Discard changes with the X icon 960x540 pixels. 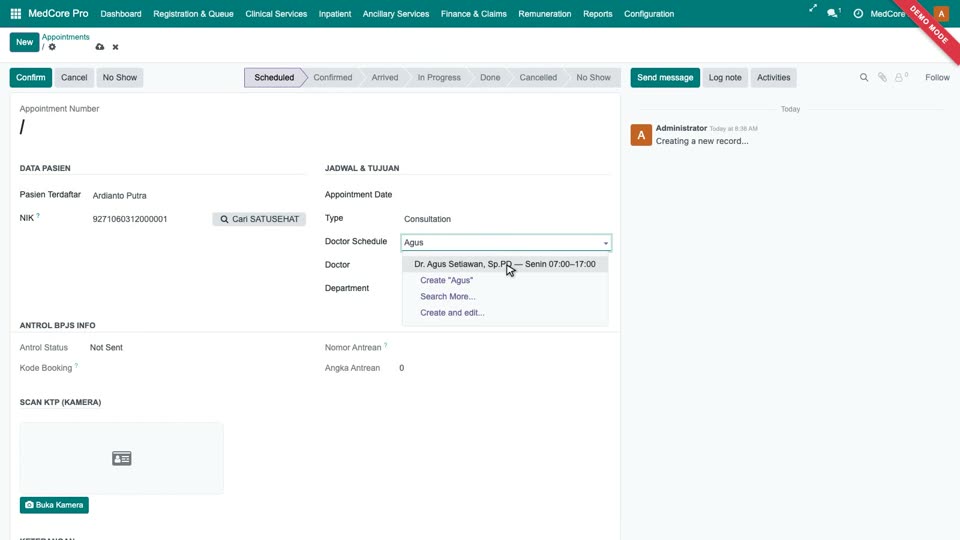(115, 47)
